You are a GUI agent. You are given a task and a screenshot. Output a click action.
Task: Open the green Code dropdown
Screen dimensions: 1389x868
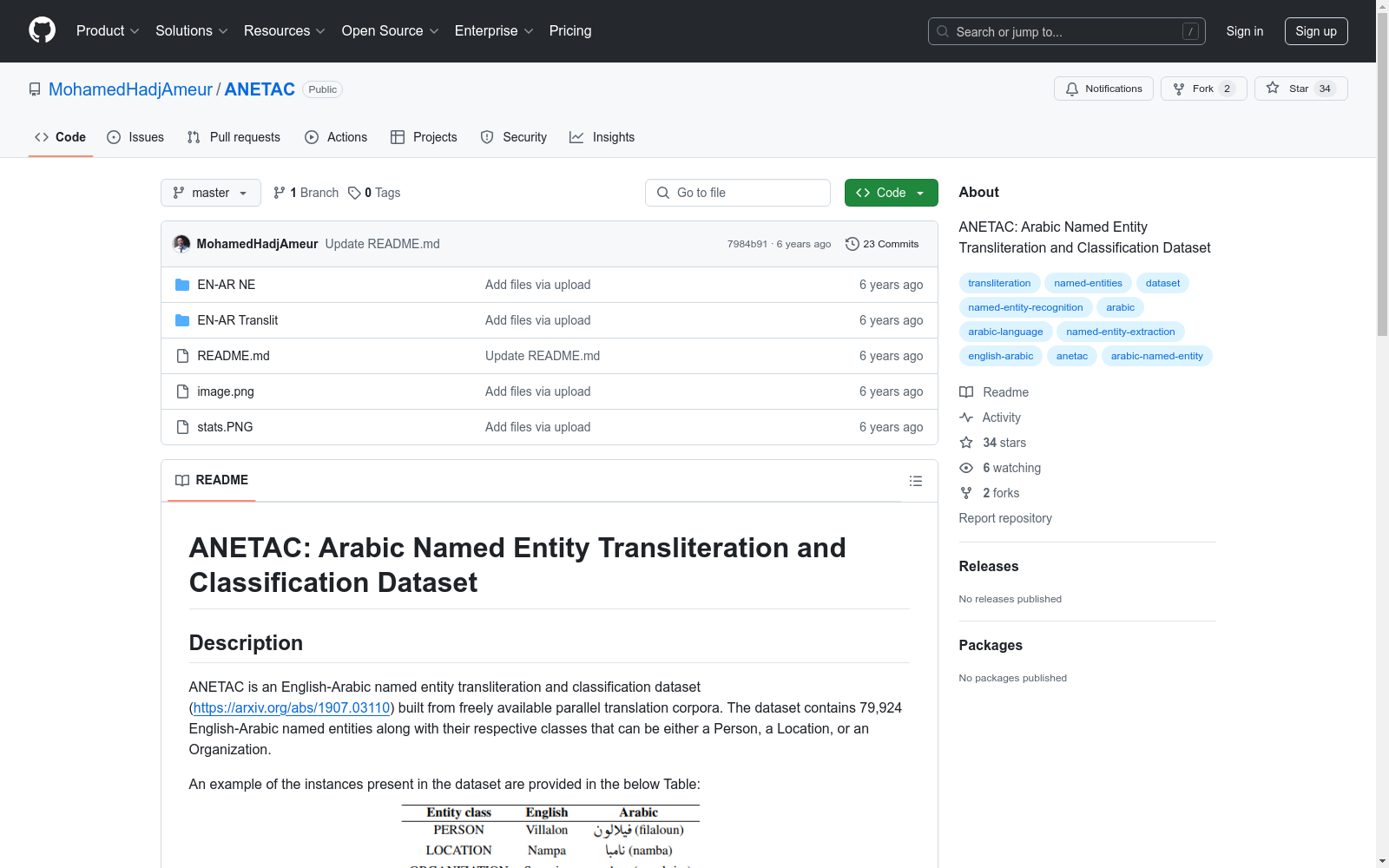click(x=891, y=193)
